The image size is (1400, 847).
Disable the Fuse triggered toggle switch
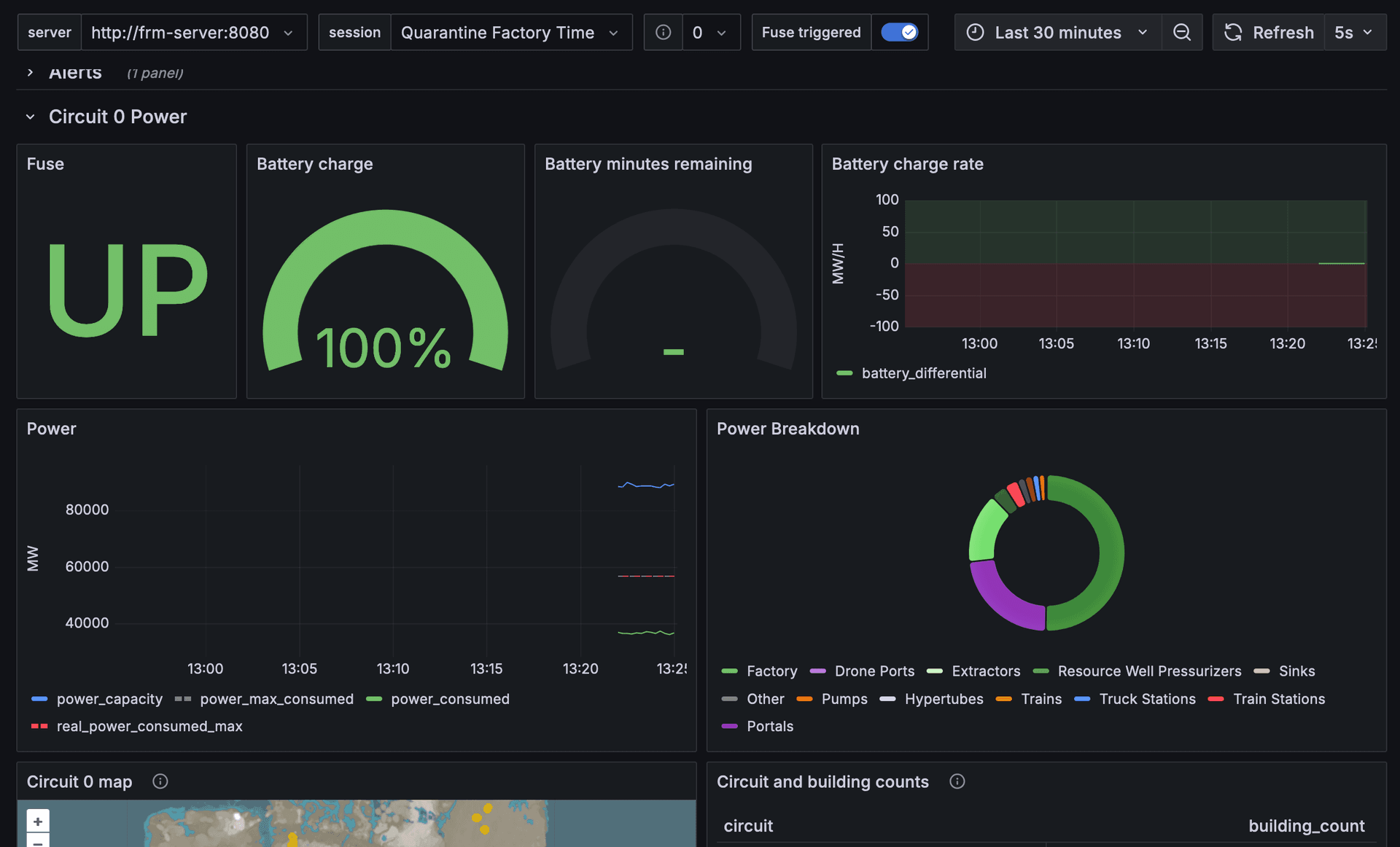click(900, 32)
